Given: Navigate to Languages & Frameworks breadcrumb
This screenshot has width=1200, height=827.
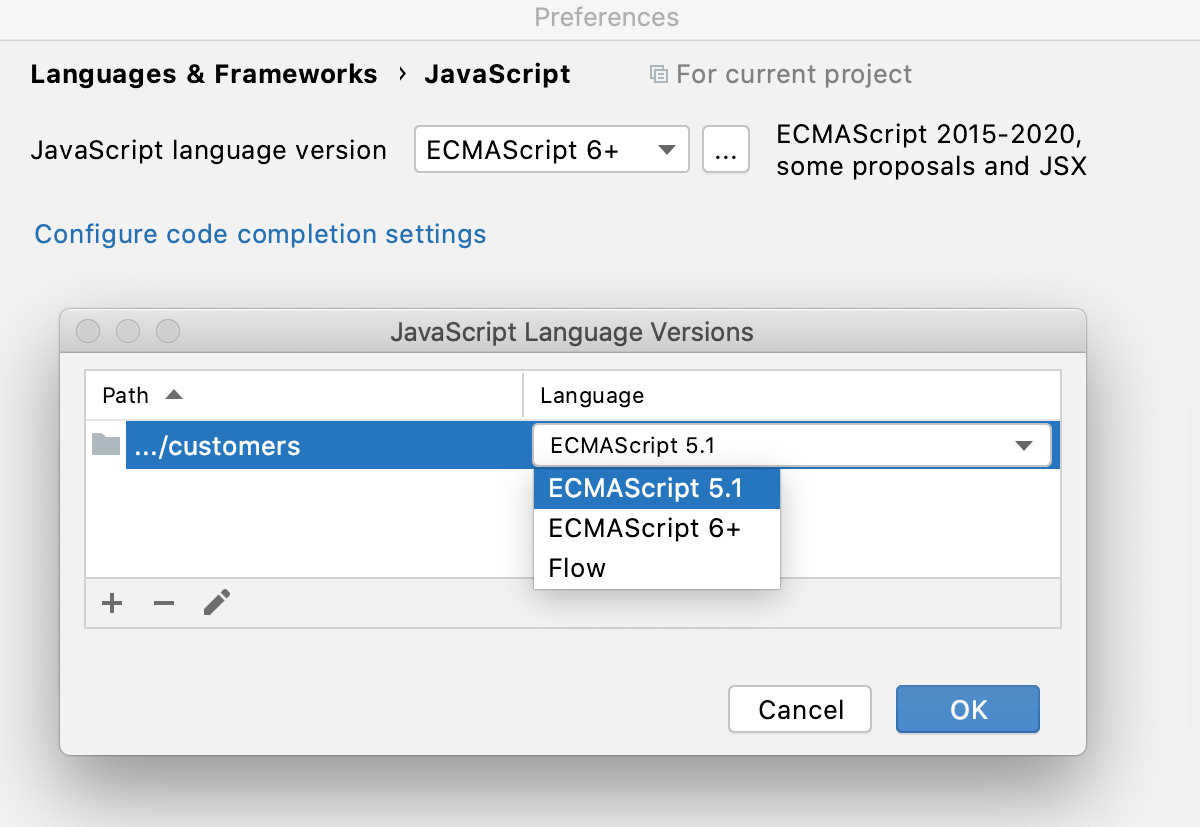Looking at the screenshot, I should (204, 73).
